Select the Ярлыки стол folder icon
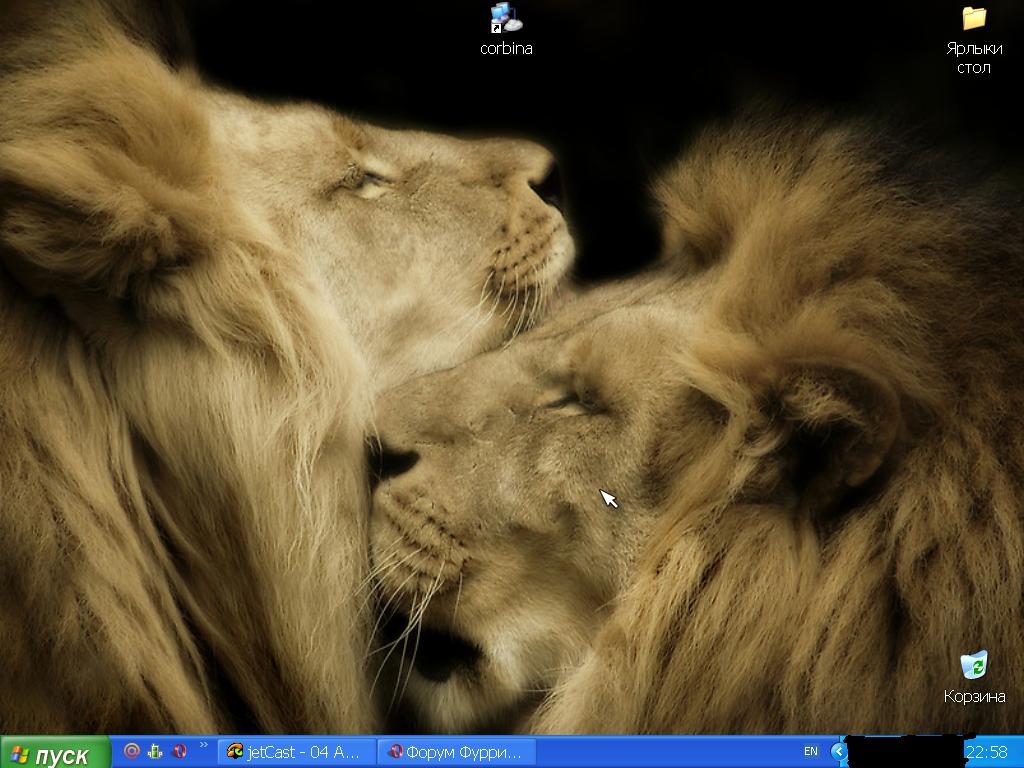This screenshot has width=1024, height=768. (973, 18)
